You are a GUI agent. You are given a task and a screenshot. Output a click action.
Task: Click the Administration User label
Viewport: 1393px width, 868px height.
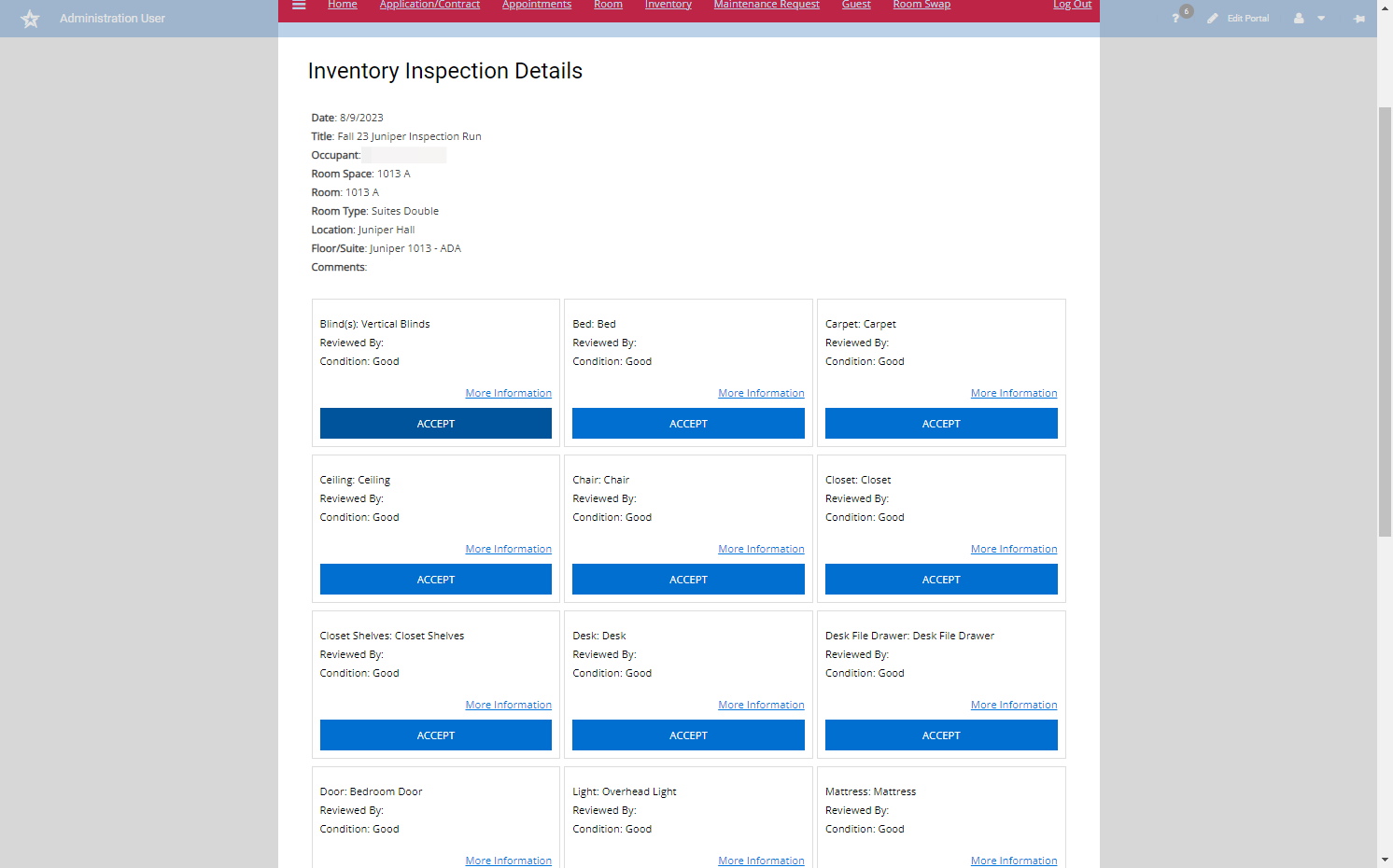pos(112,19)
